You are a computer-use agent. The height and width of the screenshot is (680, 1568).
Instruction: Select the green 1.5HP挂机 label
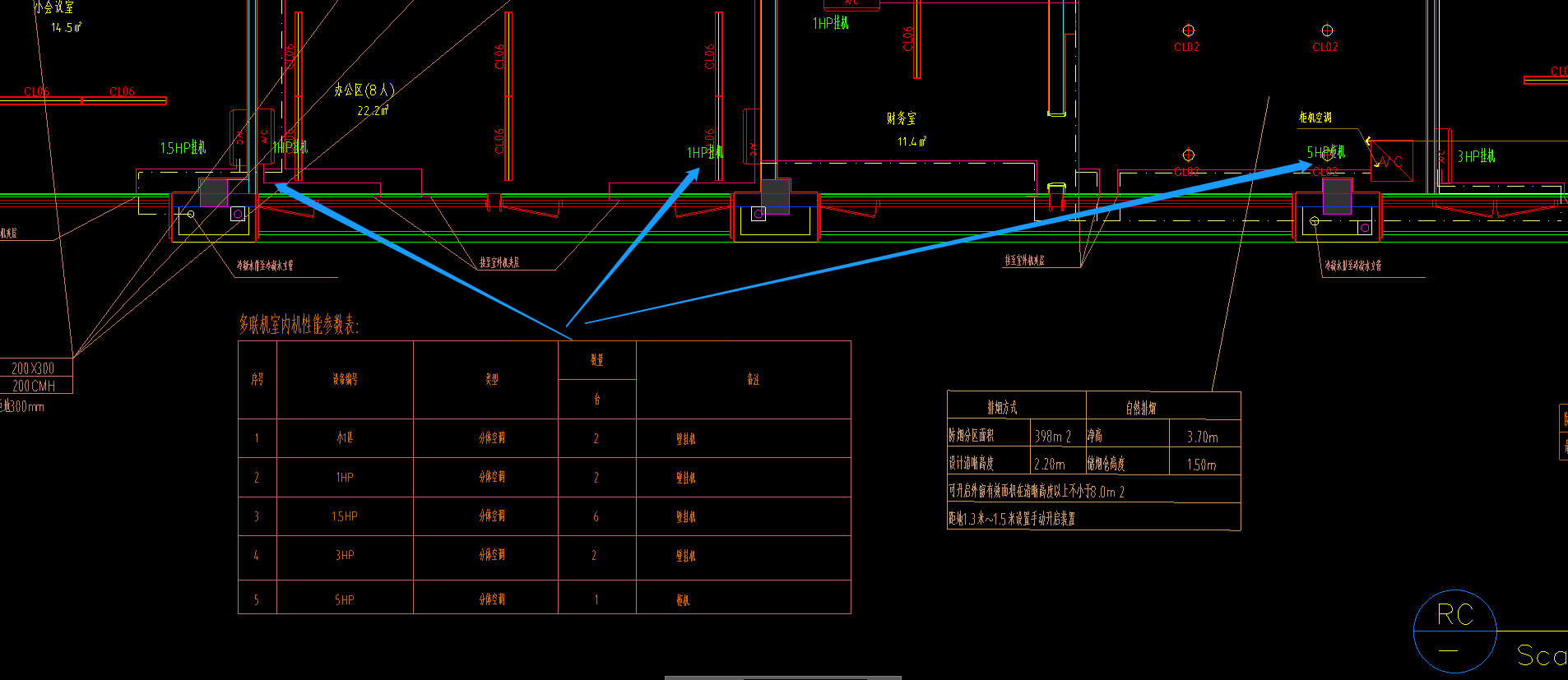(183, 148)
